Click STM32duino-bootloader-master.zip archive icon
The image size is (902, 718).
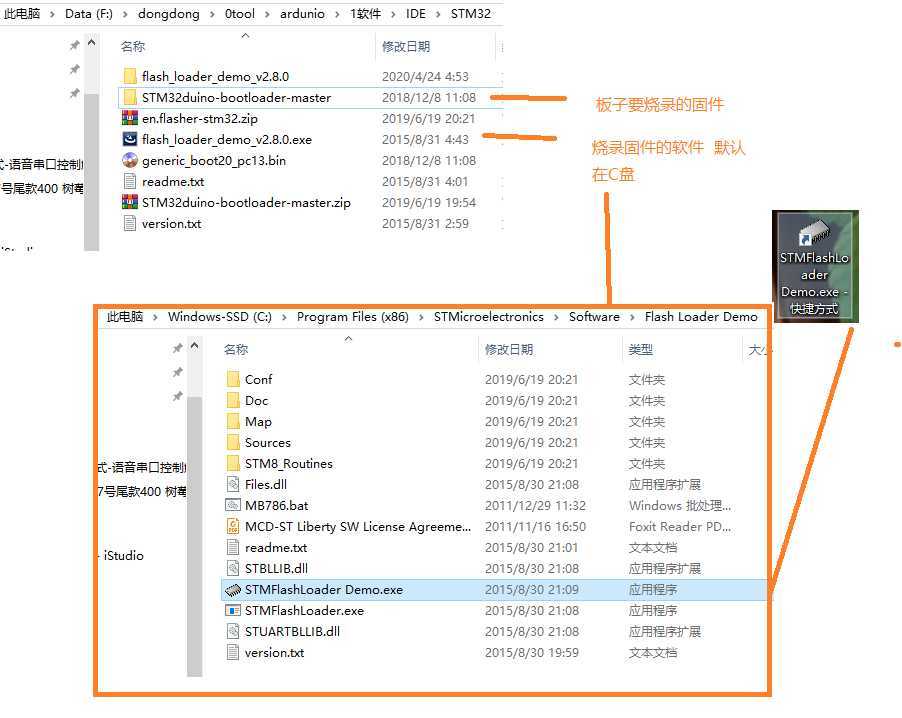(x=130, y=203)
